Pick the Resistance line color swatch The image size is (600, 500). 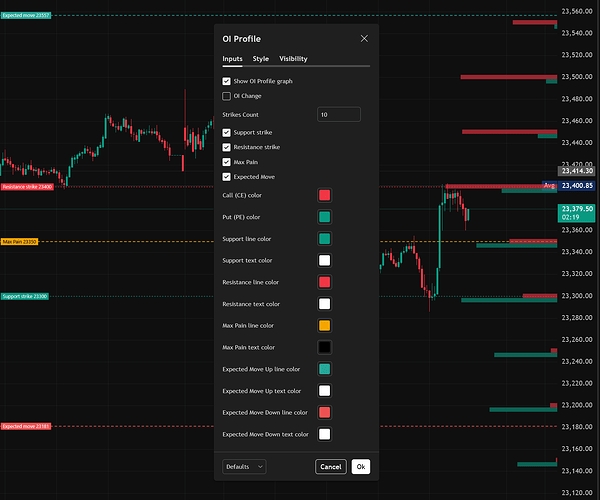(x=324, y=282)
